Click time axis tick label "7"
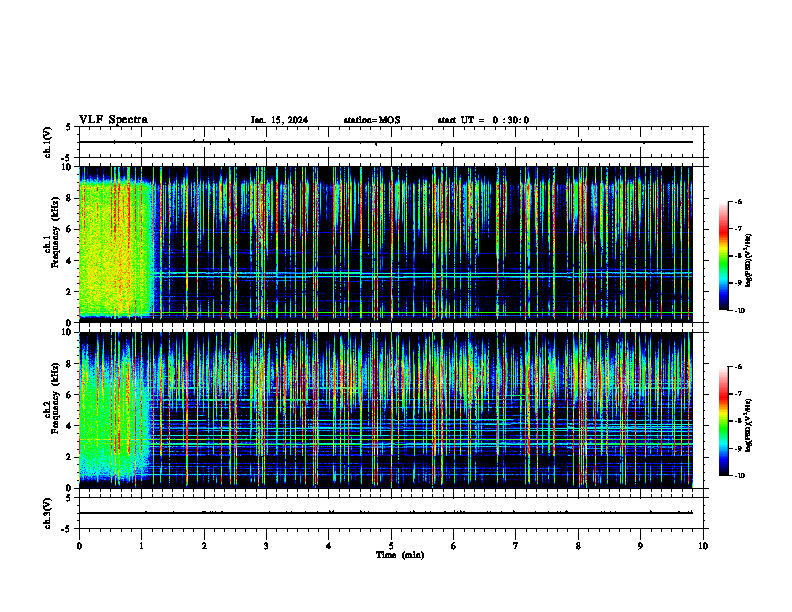 click(x=516, y=546)
